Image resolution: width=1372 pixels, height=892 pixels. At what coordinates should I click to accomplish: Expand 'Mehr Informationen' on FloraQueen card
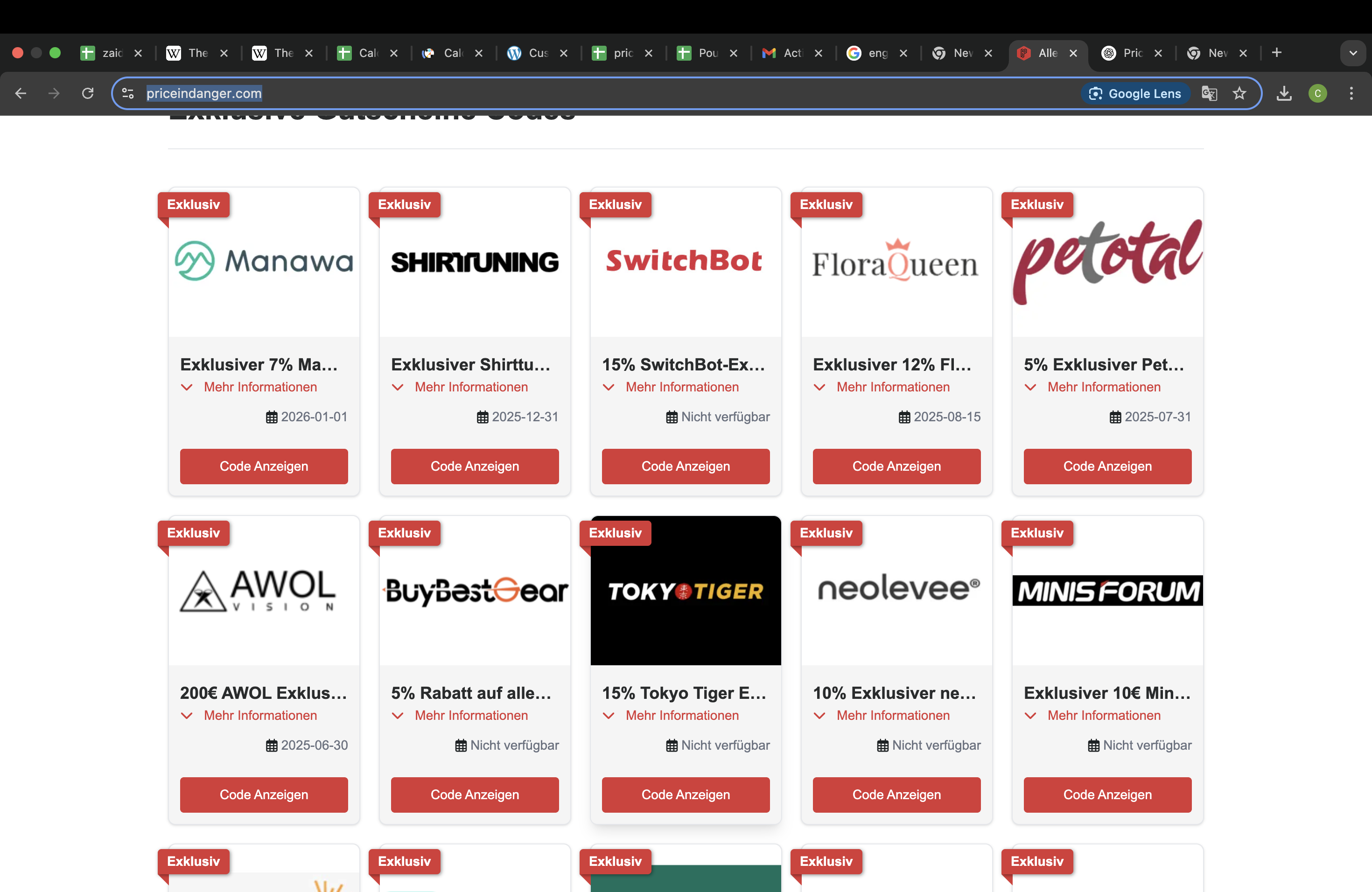[x=882, y=387]
